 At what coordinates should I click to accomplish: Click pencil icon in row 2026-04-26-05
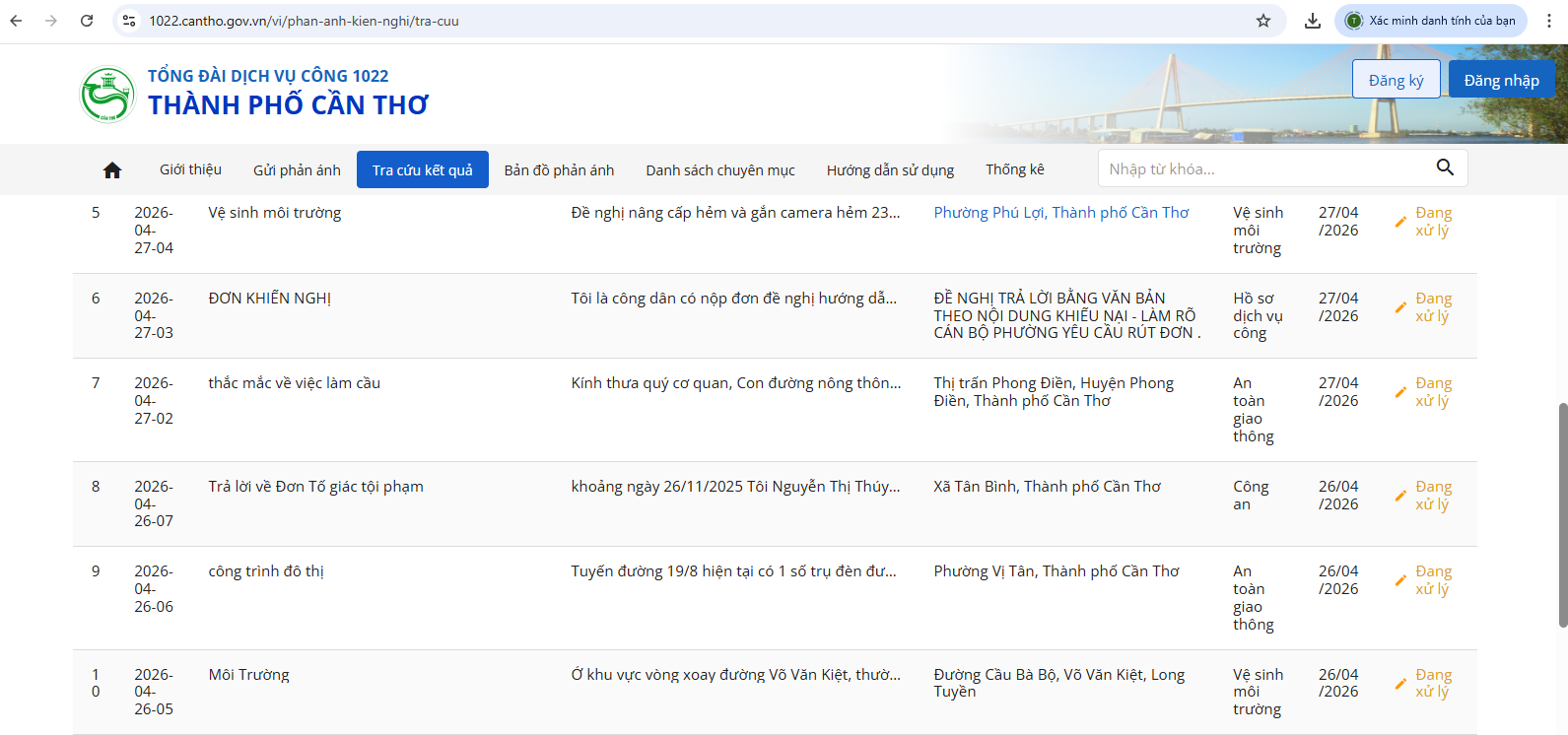point(1400,684)
